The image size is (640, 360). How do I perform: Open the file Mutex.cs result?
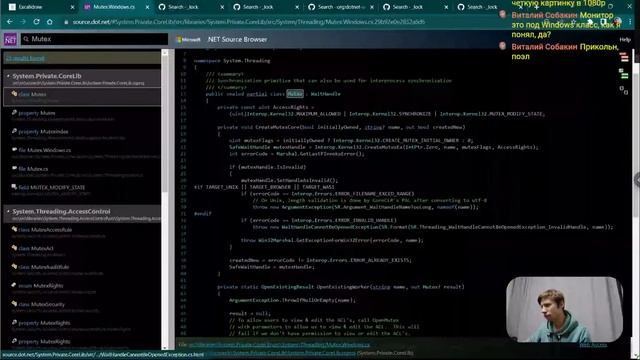click(82, 171)
